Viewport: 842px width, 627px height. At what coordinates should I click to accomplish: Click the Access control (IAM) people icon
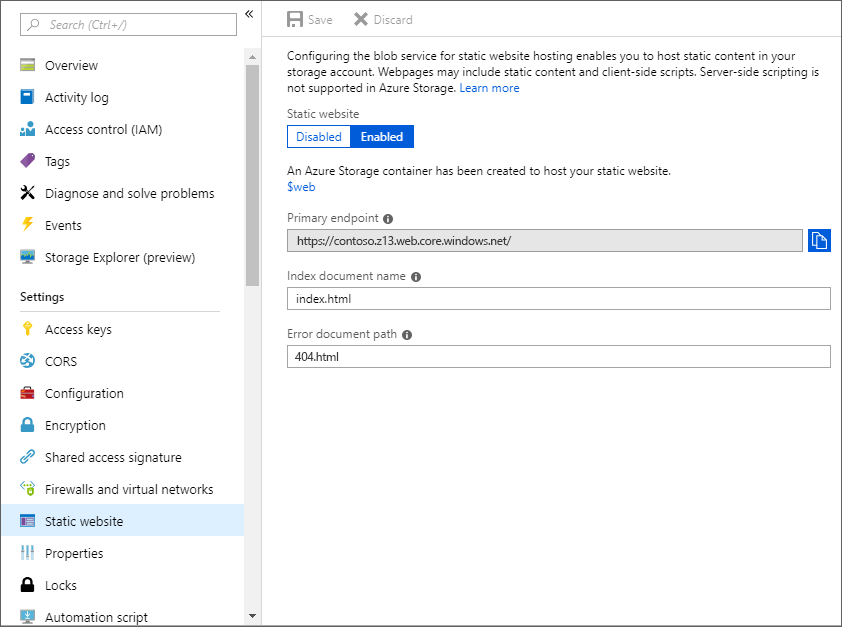(x=27, y=129)
